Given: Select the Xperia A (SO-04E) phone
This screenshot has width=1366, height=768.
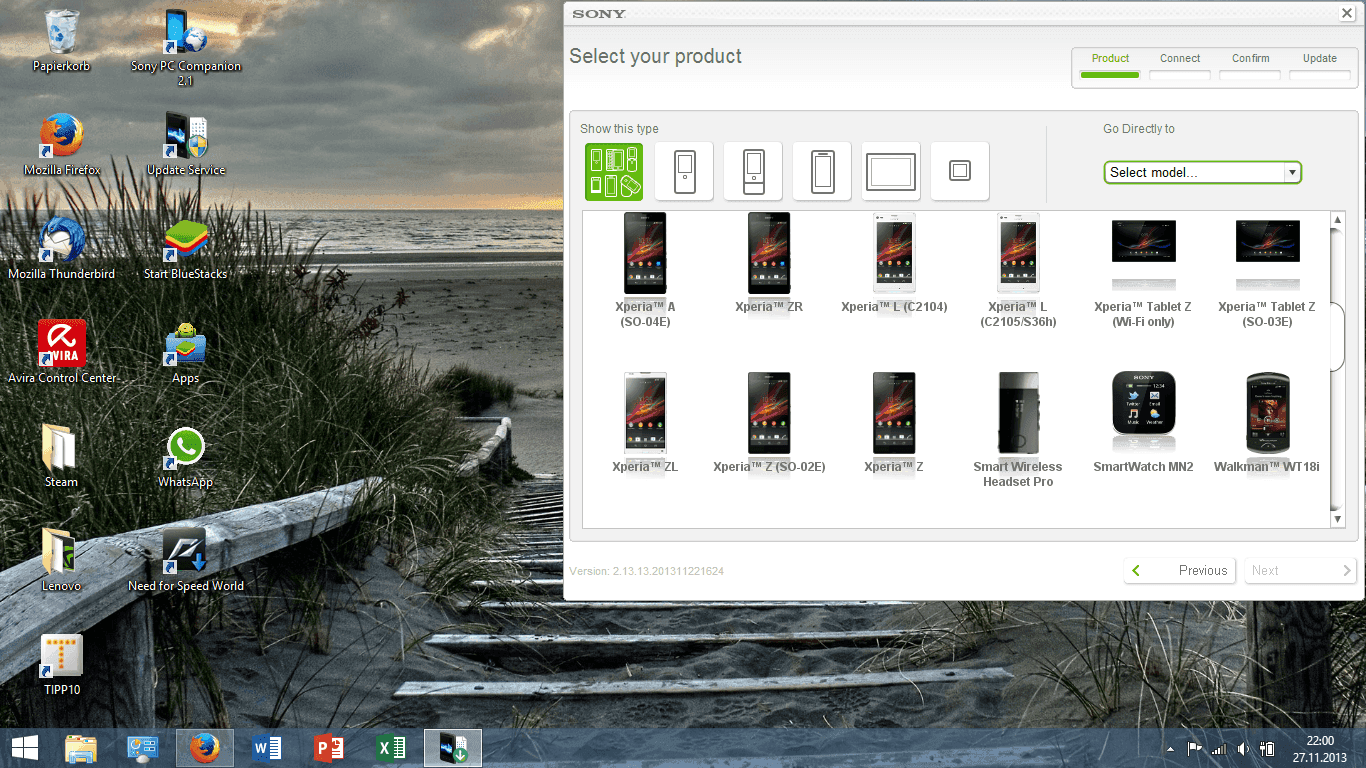Looking at the screenshot, I should click(645, 270).
